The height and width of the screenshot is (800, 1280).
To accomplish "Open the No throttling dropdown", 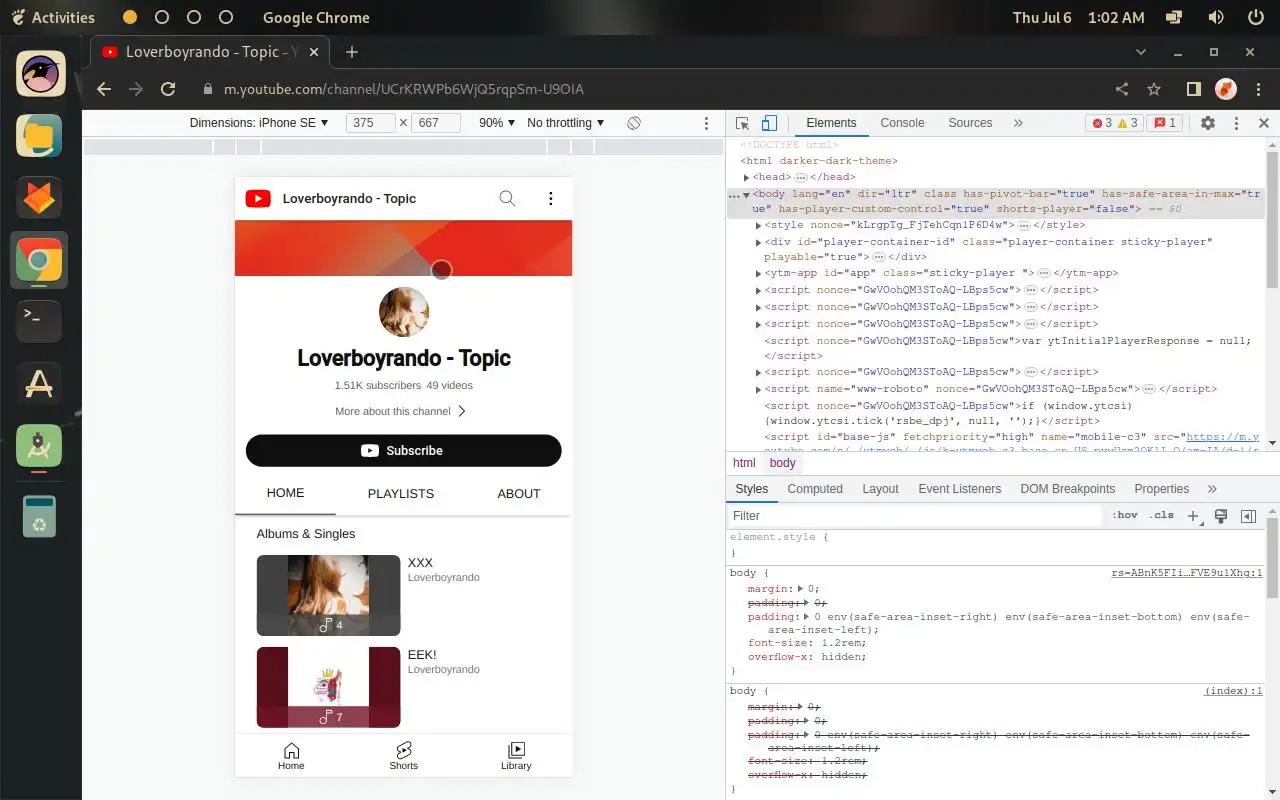I will tap(566, 123).
